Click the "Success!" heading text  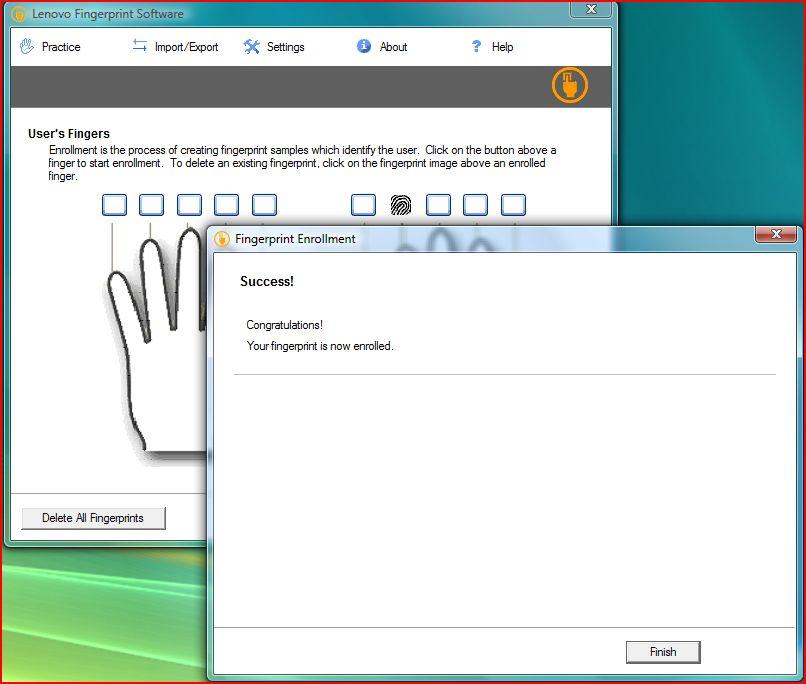(x=267, y=282)
